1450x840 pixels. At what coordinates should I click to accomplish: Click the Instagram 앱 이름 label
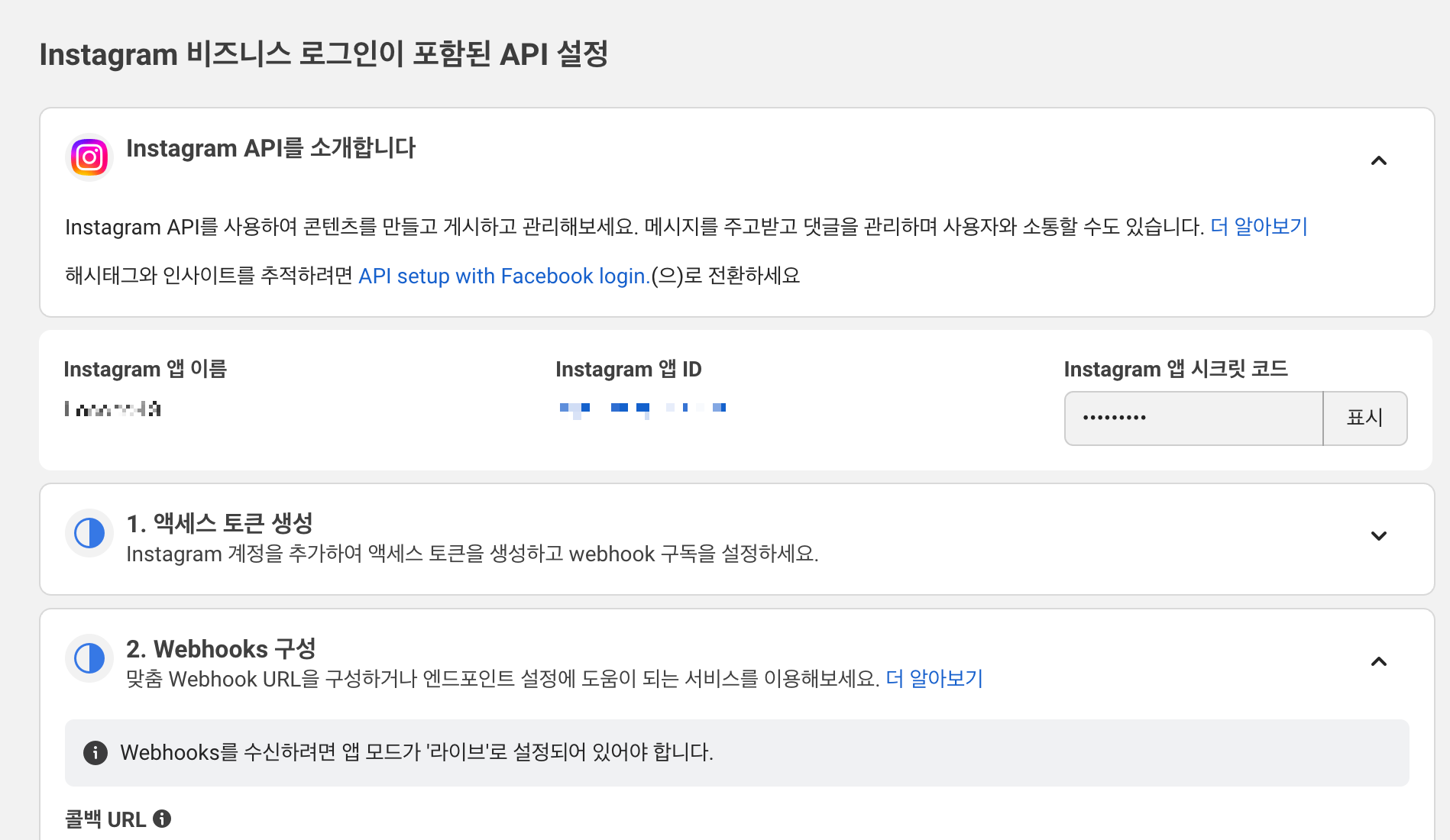(145, 370)
